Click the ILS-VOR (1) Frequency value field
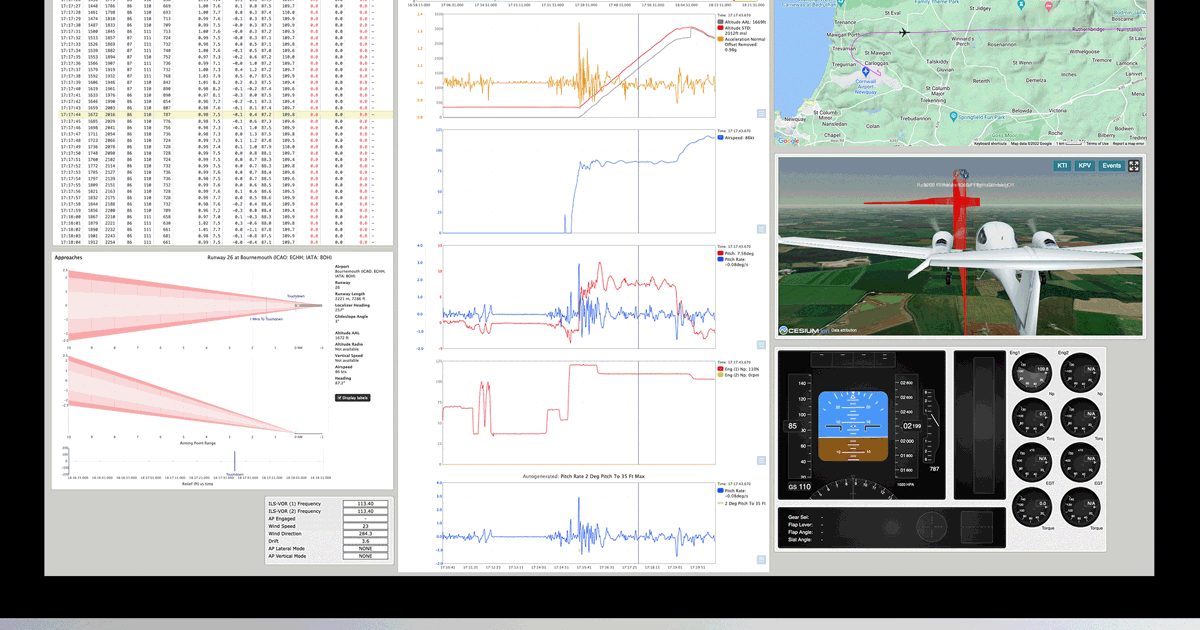Screen dimensions: 1200x630 365,503
